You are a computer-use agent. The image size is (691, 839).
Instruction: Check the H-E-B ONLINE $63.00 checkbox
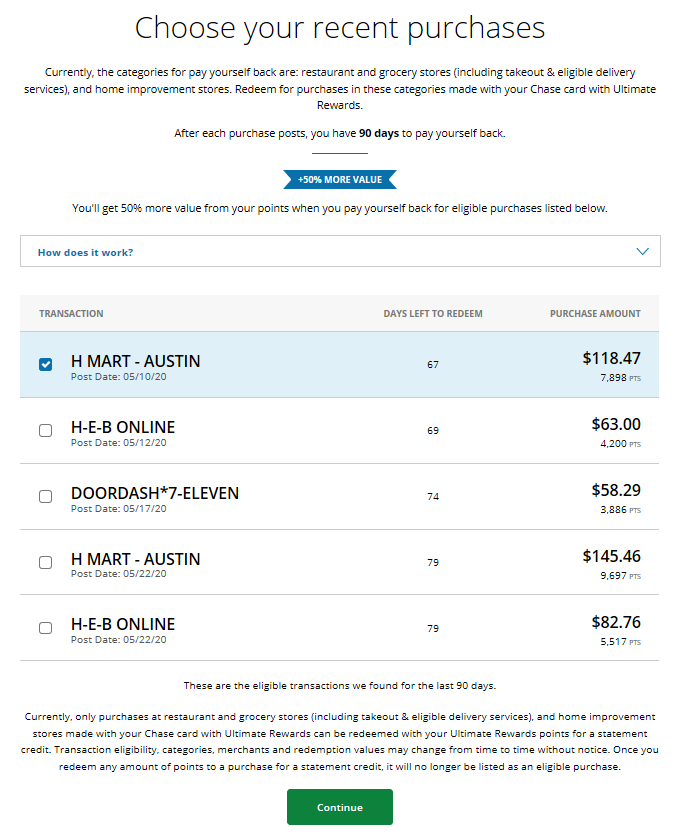tap(45, 430)
